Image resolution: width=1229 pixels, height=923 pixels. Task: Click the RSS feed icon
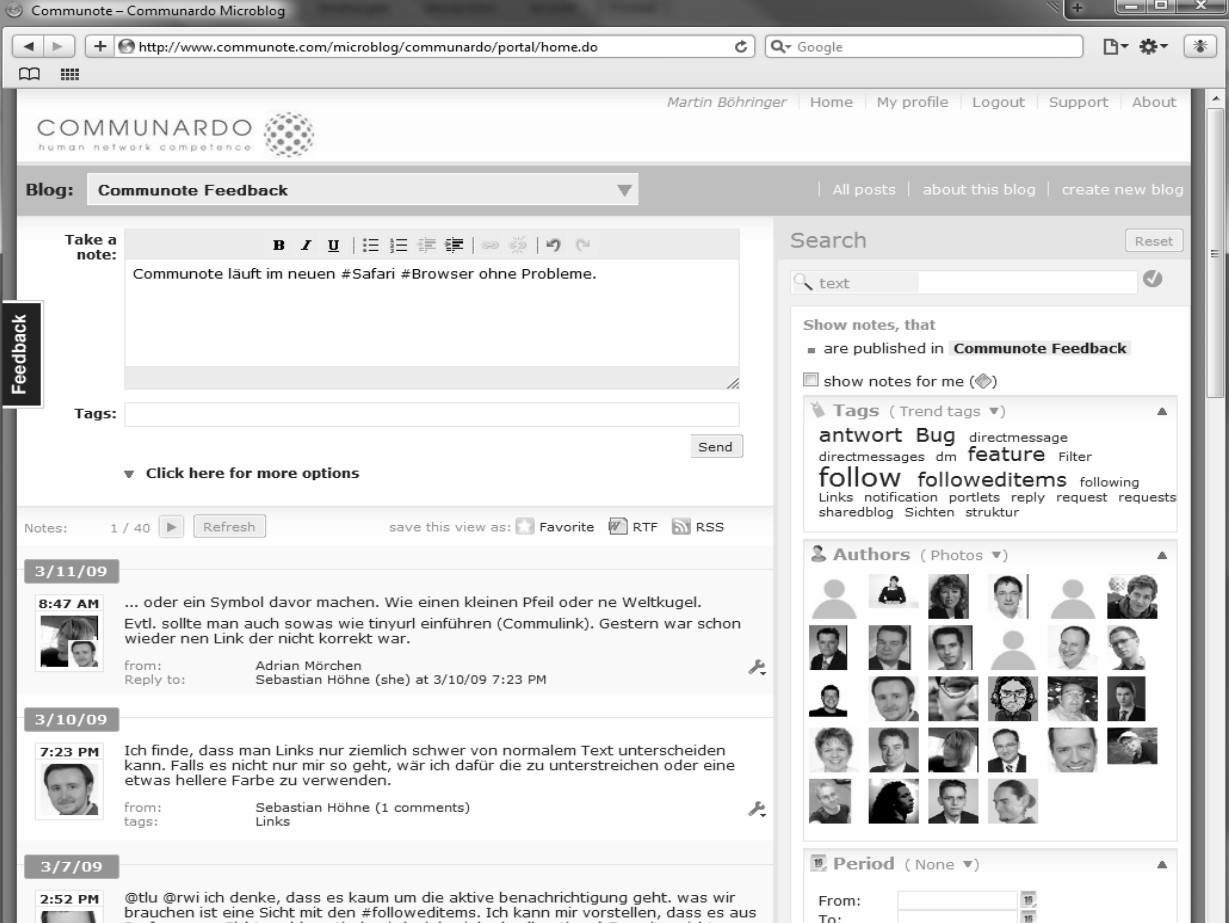tap(681, 527)
